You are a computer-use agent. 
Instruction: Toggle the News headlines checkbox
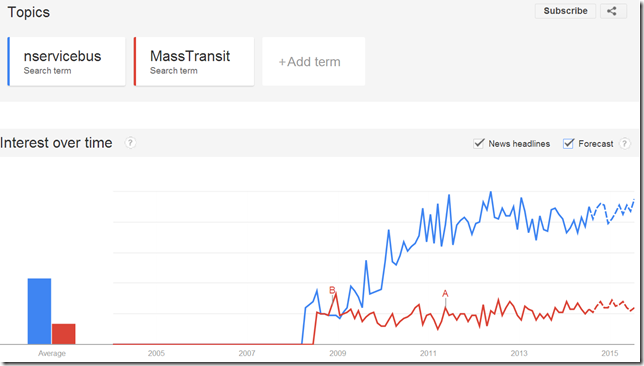click(478, 143)
